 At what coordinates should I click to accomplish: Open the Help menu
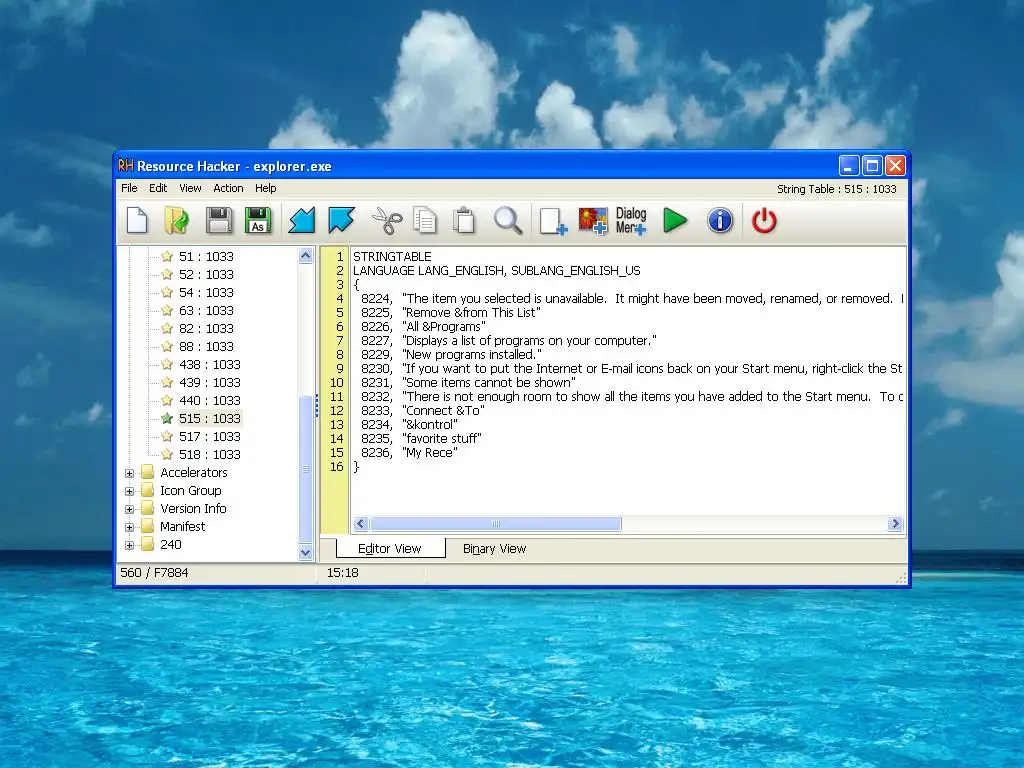coord(266,188)
